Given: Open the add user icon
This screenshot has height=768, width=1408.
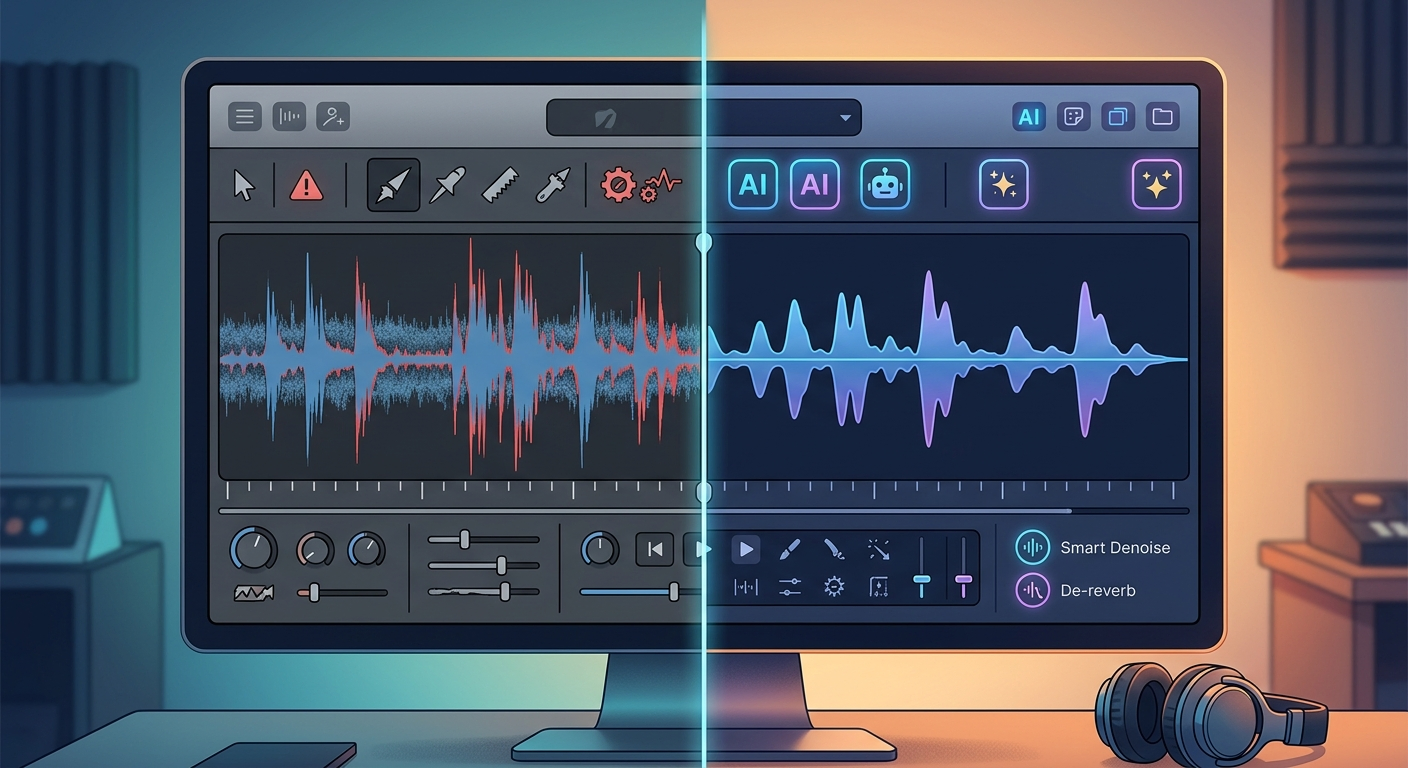Looking at the screenshot, I should point(332,117).
